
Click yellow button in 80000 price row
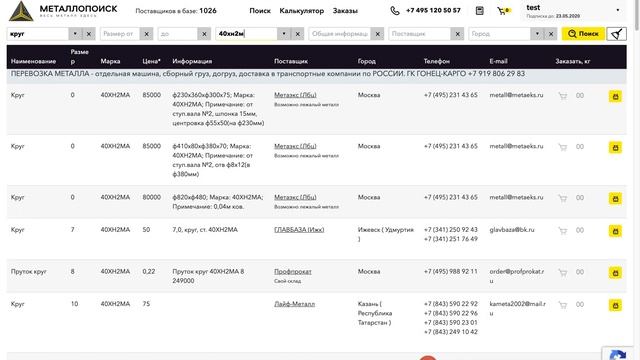616,198
